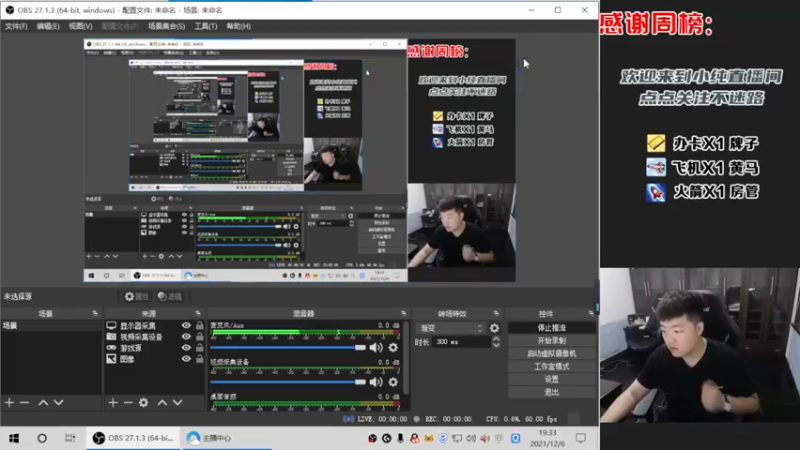Viewport: 800px width, 450px height.
Task: Open transition properties gear beside 渐变
Action: pos(494,328)
